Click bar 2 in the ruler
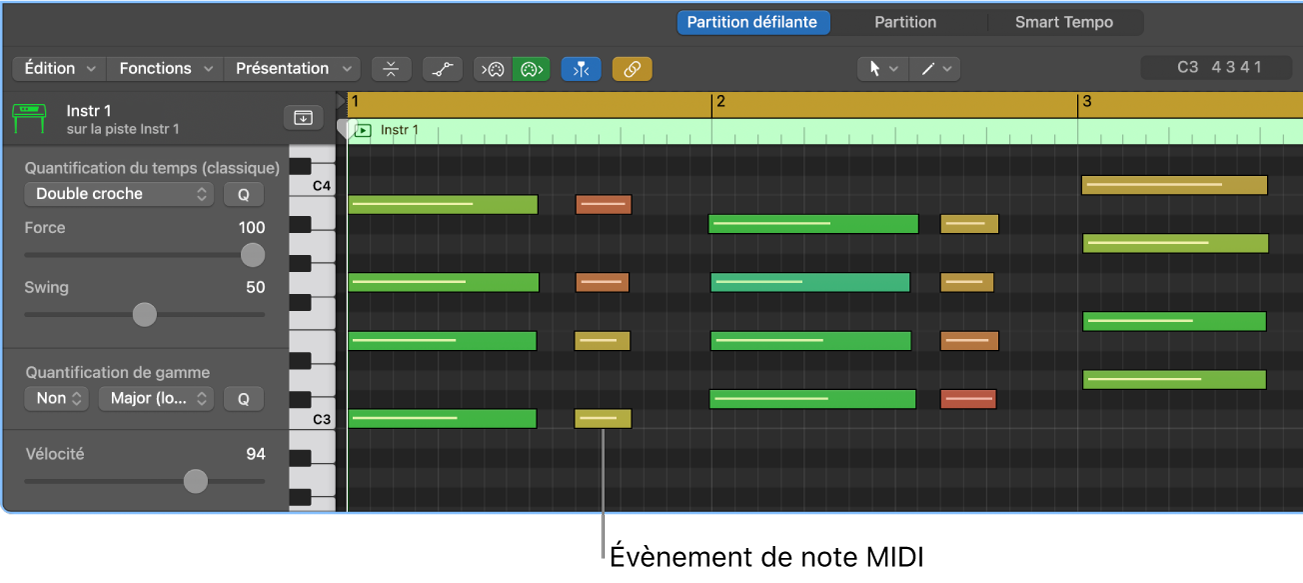1303x583 pixels. [x=720, y=102]
